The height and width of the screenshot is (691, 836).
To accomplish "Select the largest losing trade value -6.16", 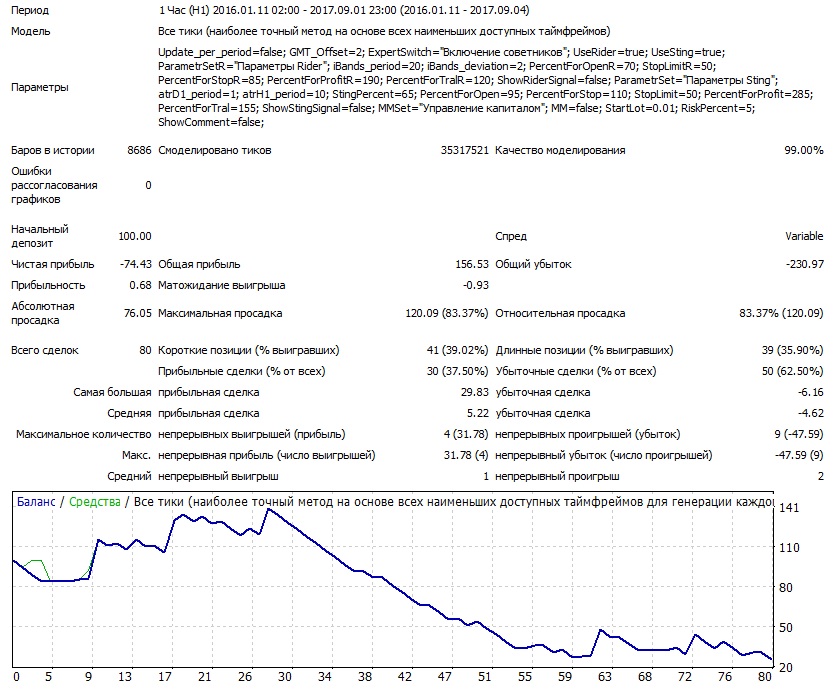I will click(810, 392).
